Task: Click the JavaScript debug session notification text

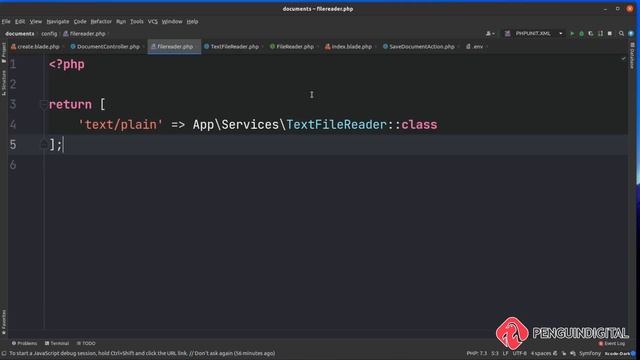Action: [x=142, y=353]
